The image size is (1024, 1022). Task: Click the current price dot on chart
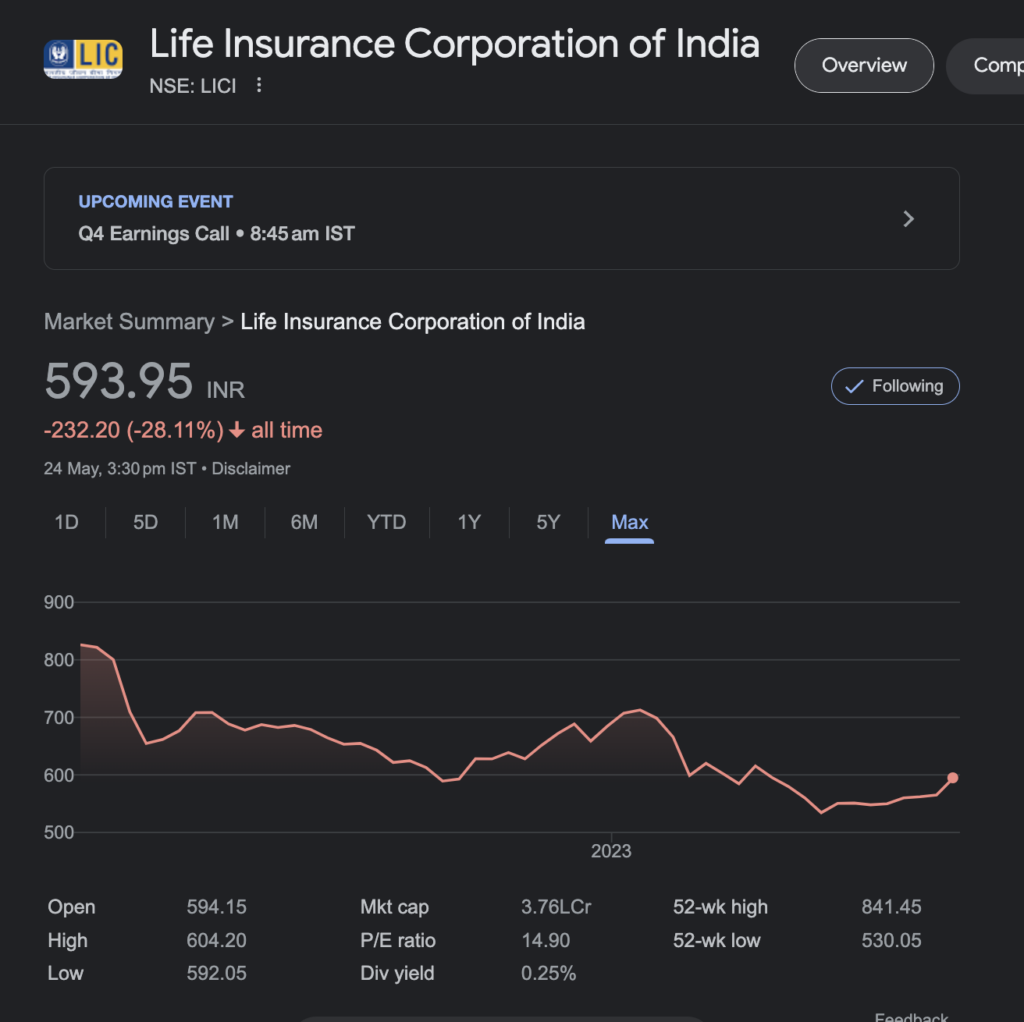(953, 778)
